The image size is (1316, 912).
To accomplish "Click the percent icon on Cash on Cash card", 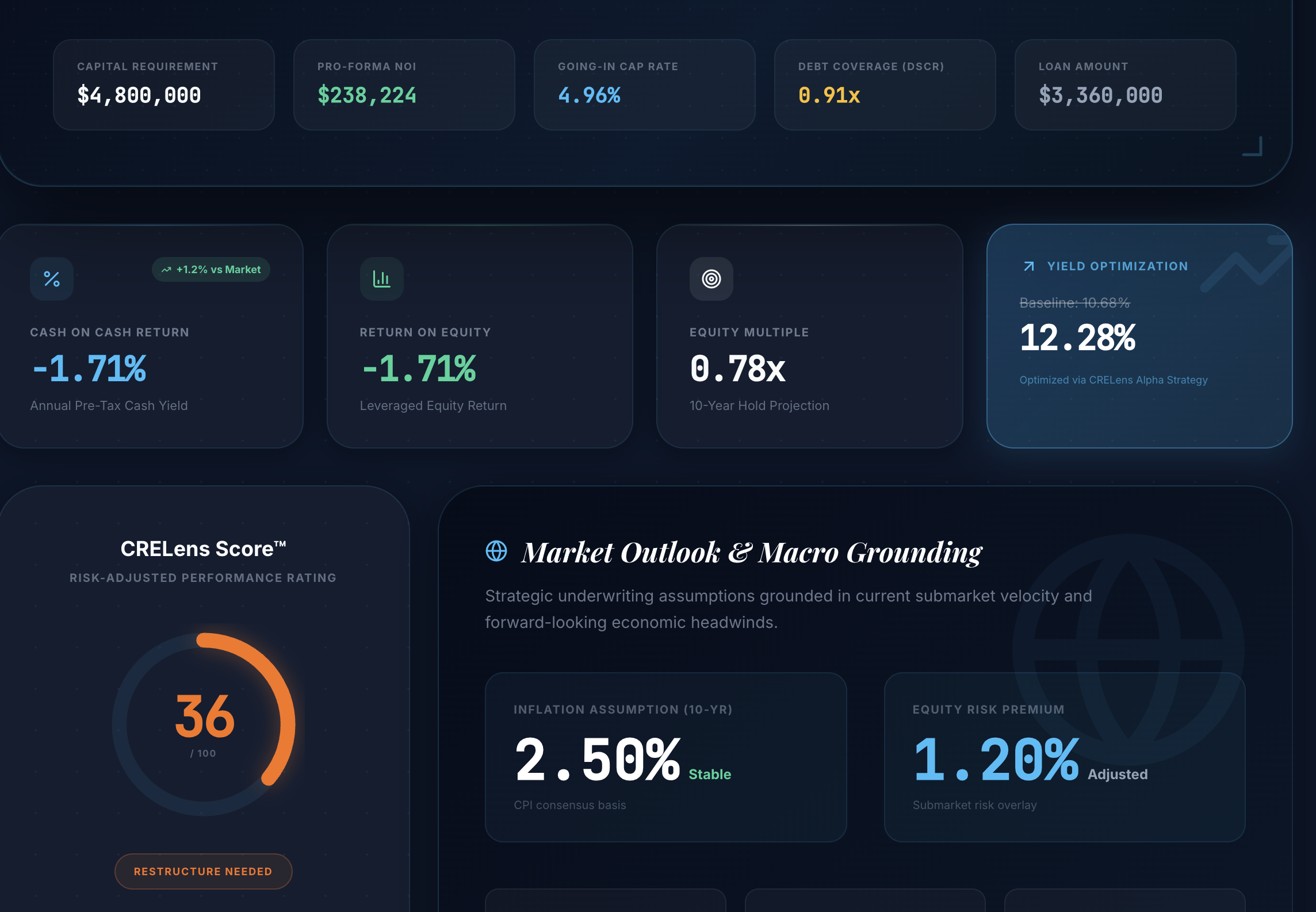I will coord(52,279).
